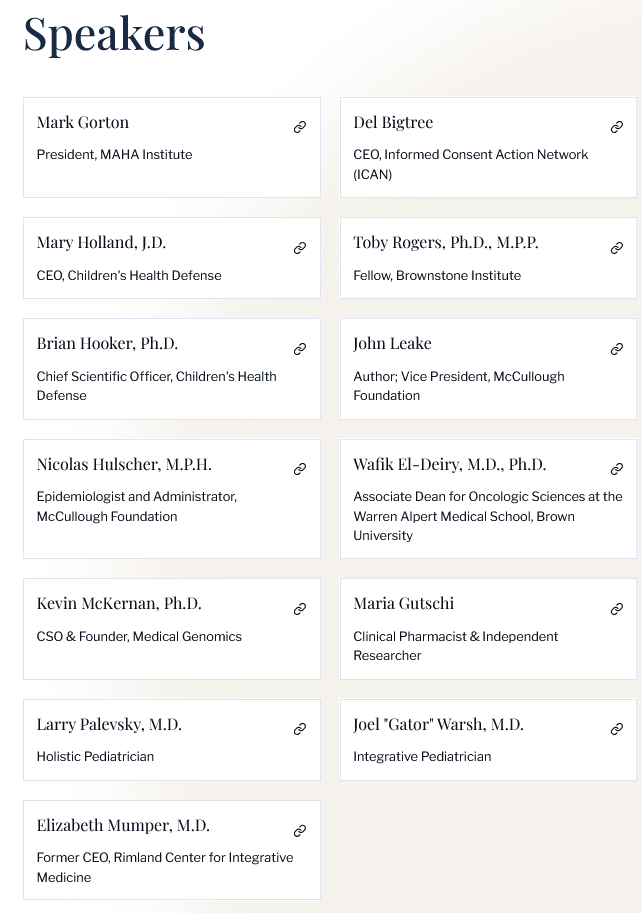Click link icon next to Mark Gorton
Image resolution: width=642 pixels, height=913 pixels.
(x=299, y=127)
